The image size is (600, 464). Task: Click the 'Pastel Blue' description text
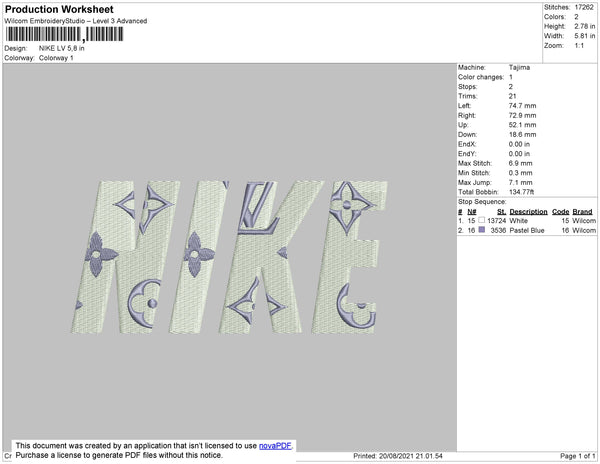coord(527,230)
